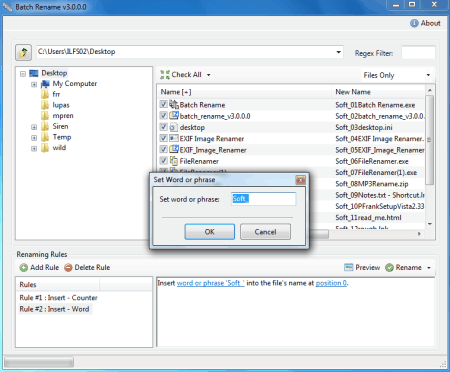Click Soft_11read_me.html new name
Screen dimensions: 450x372
[368, 218]
